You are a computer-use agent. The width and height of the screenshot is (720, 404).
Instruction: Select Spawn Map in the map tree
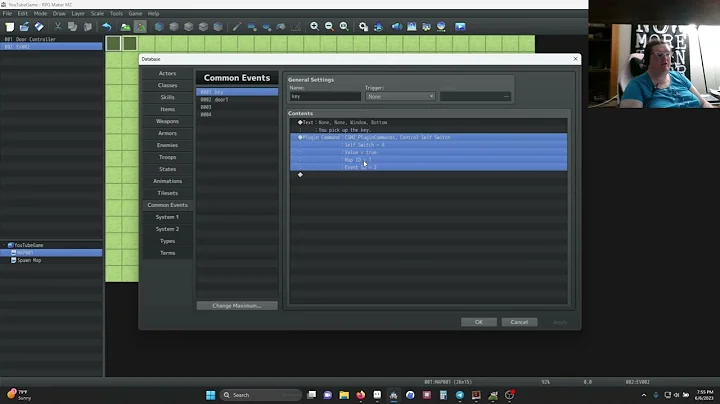(29, 260)
